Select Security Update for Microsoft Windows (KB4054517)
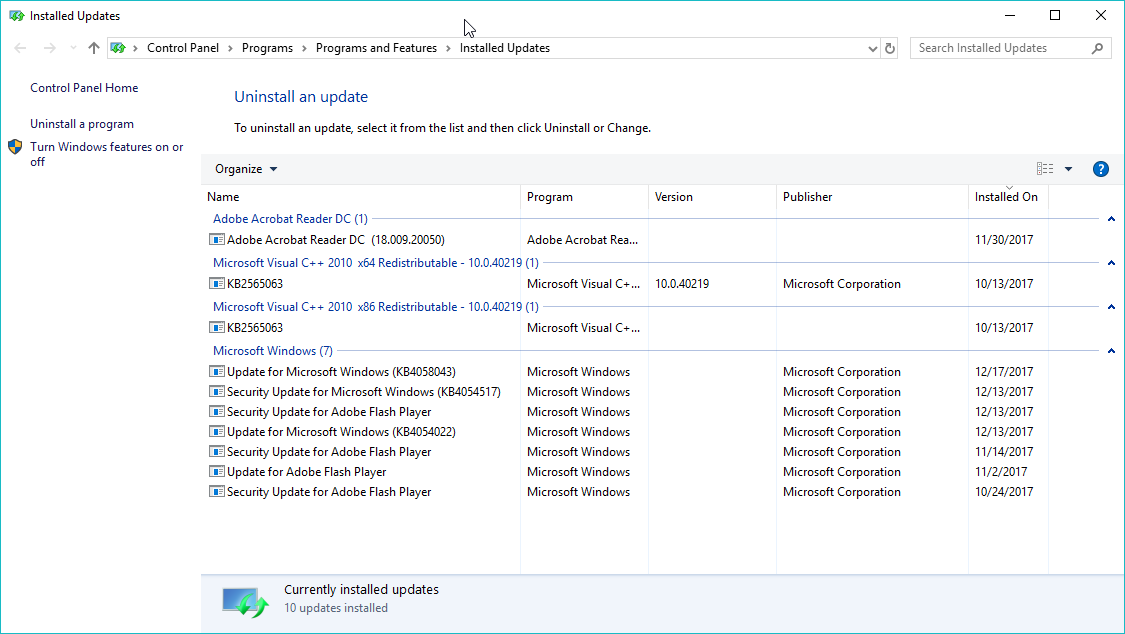 (x=364, y=392)
